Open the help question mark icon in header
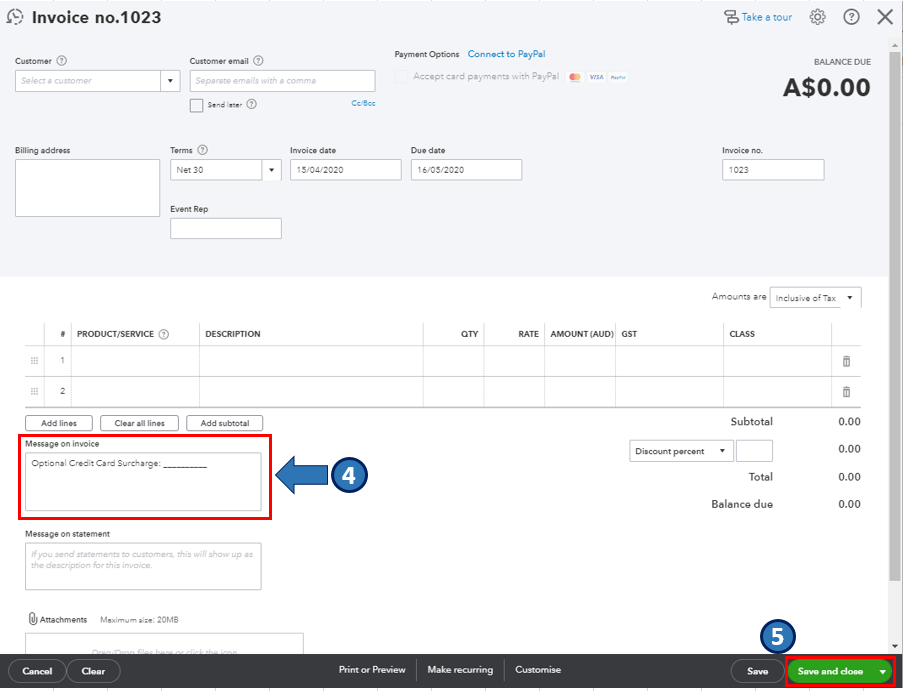Screen dimensions: 903x691 coord(851,17)
